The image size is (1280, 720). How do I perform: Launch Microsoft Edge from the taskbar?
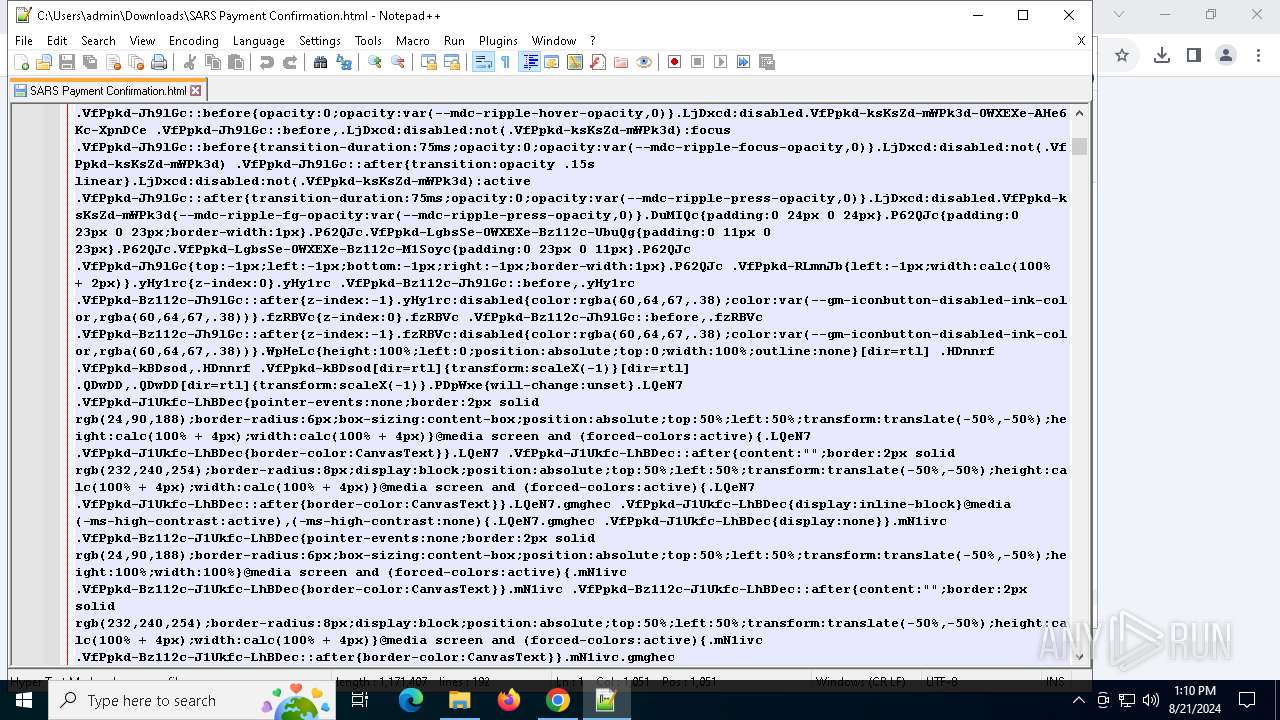411,700
